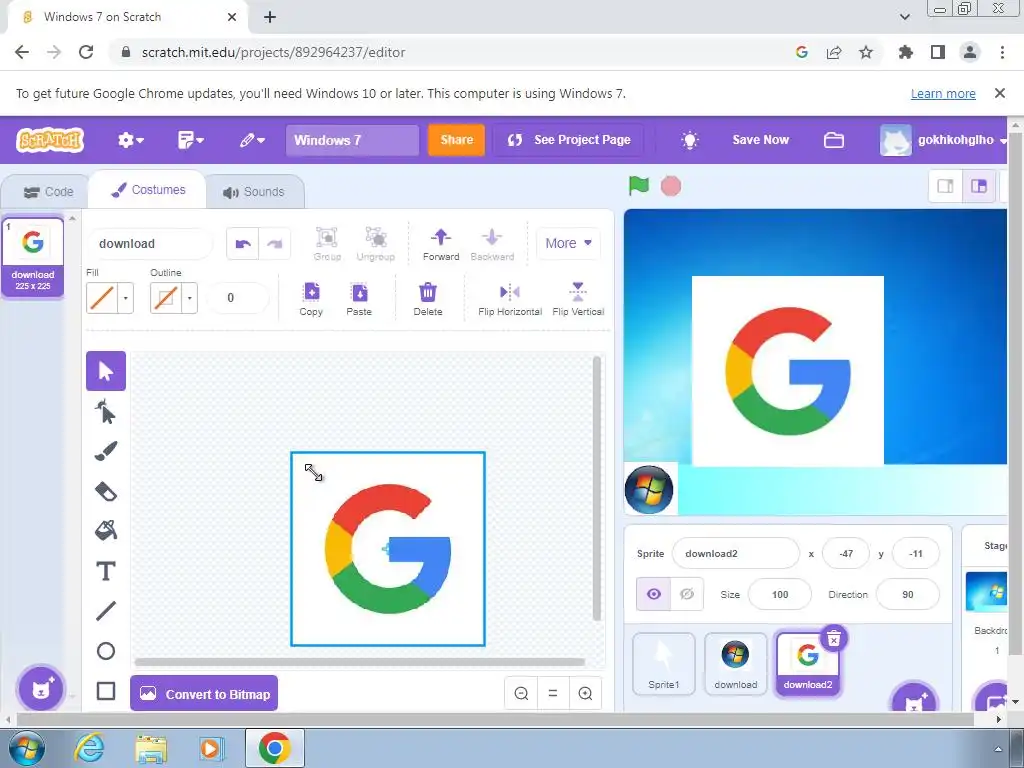Viewport: 1024px width, 768px height.
Task: Select the Fill bucket tool
Action: point(106,530)
